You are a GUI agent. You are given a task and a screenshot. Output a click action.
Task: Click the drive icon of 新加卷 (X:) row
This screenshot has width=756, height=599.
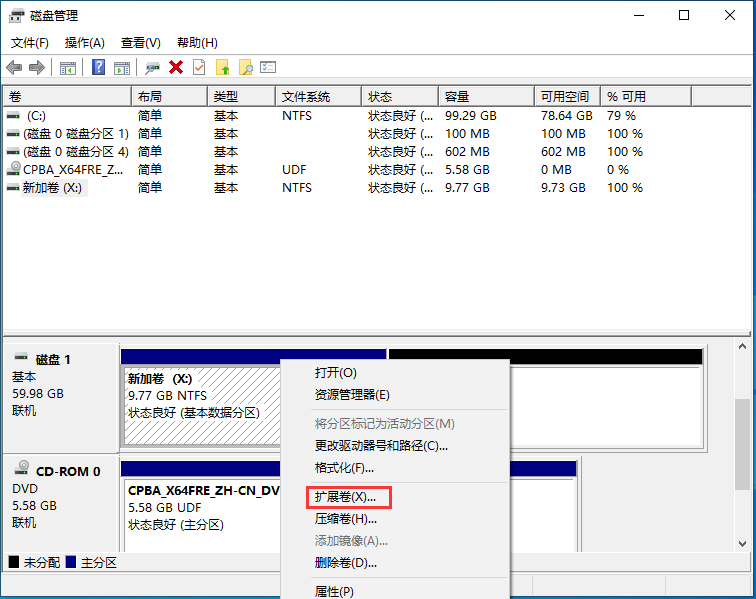[13, 188]
